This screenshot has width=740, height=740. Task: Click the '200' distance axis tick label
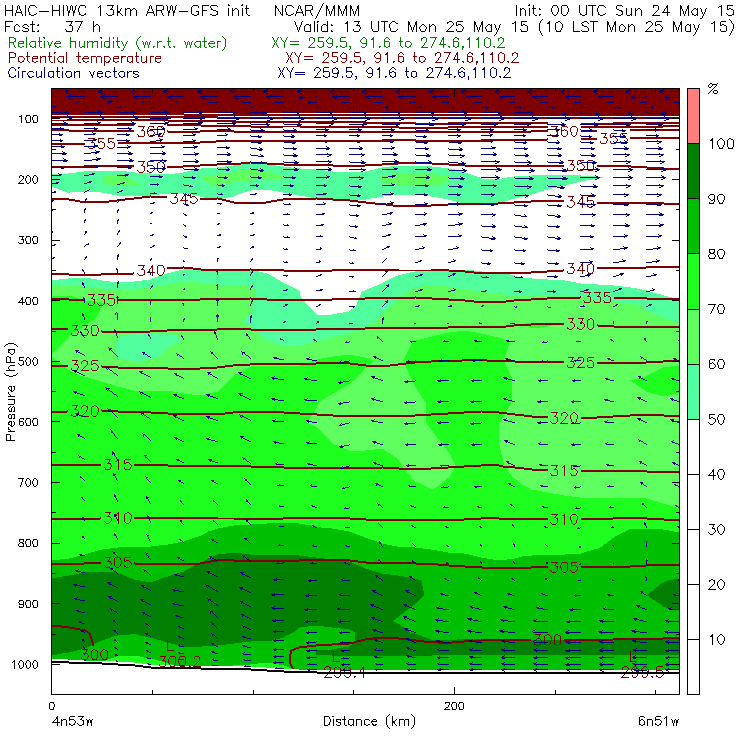click(454, 706)
